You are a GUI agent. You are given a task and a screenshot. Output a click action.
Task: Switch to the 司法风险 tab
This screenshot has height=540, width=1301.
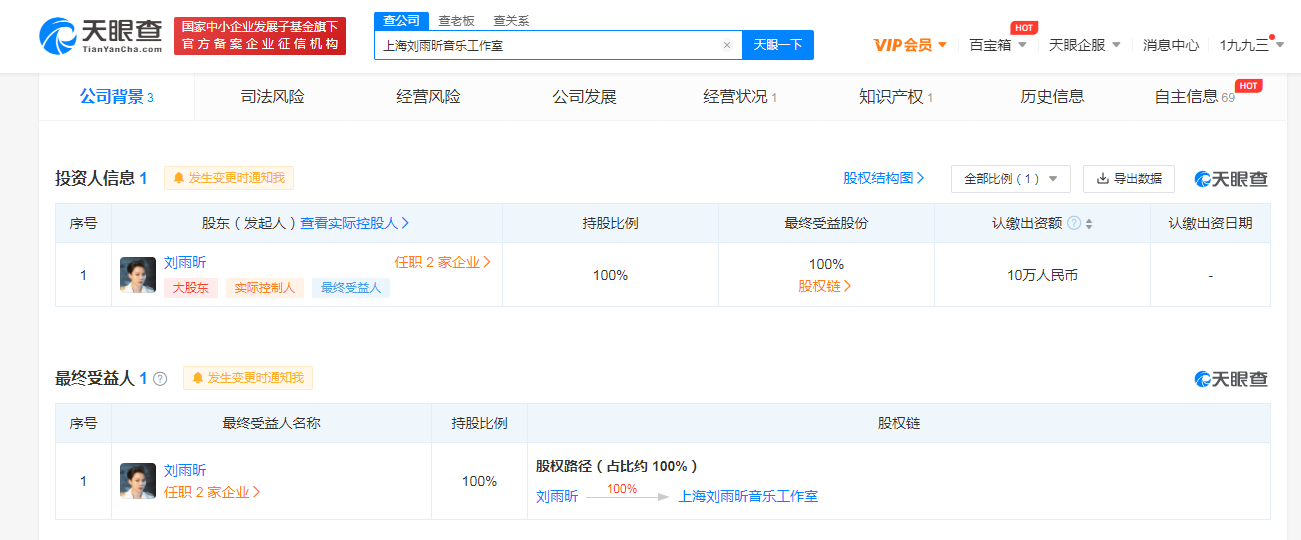tap(273, 97)
